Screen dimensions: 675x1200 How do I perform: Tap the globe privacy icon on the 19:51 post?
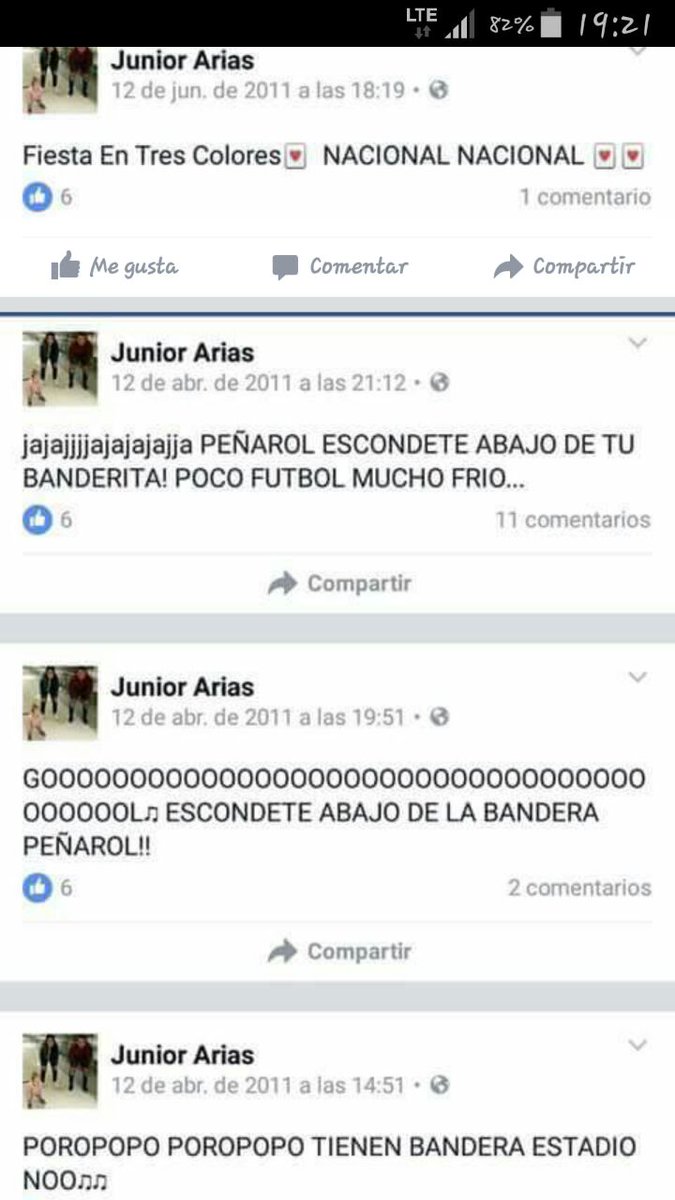tap(439, 717)
